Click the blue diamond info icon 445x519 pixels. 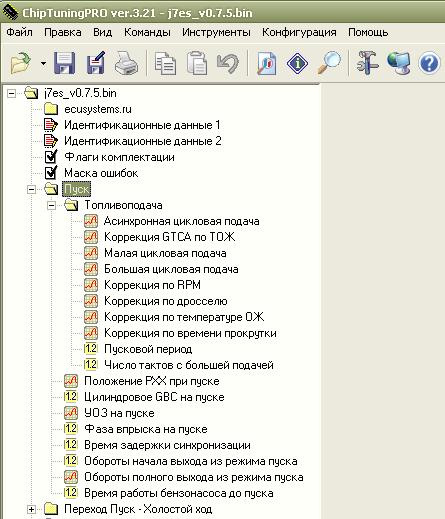tap(297, 63)
